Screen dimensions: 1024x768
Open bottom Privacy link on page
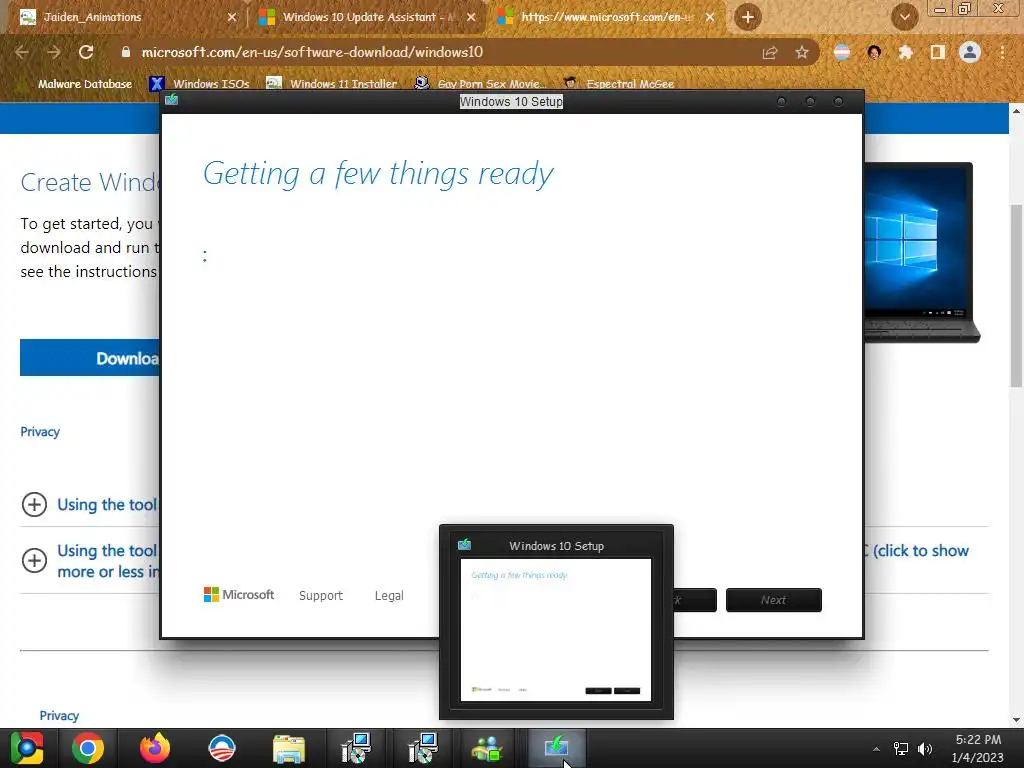[x=59, y=716]
